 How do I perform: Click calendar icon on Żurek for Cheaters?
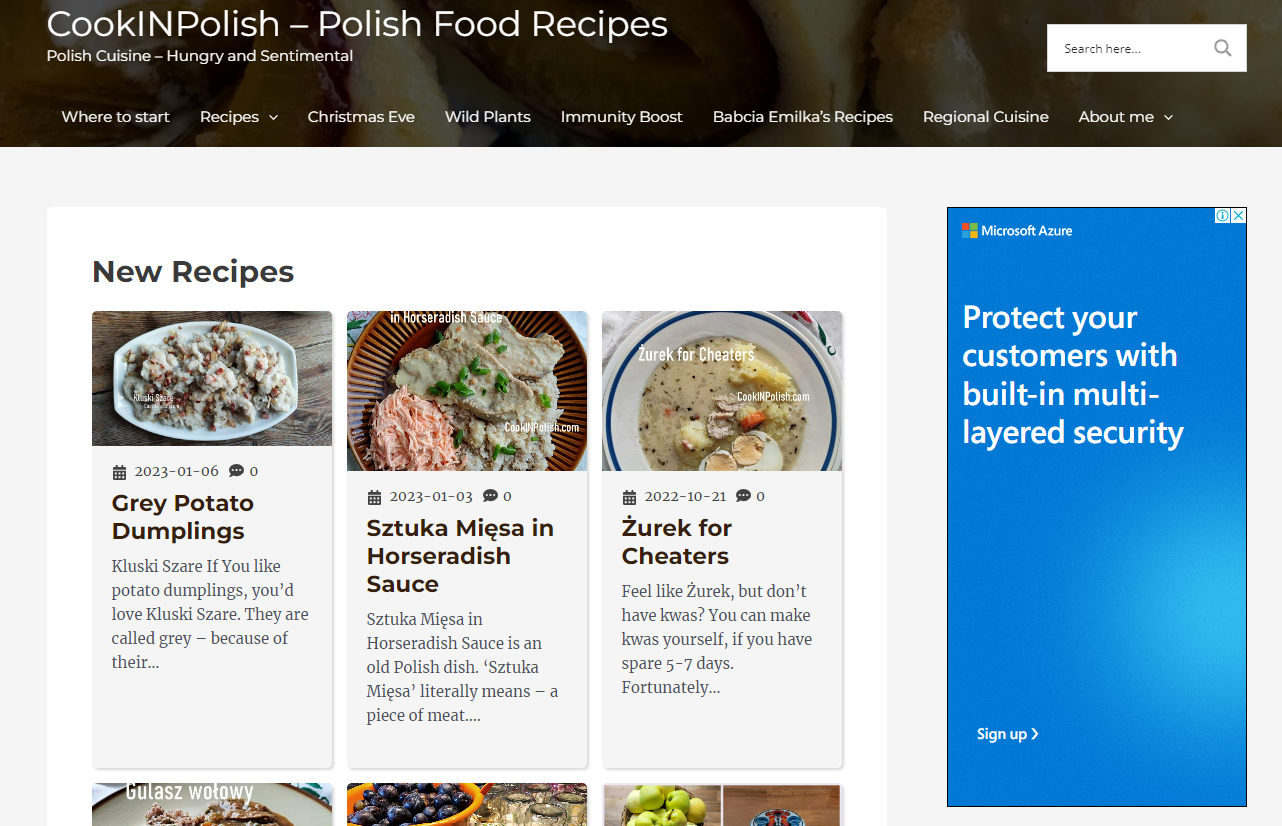click(x=629, y=497)
